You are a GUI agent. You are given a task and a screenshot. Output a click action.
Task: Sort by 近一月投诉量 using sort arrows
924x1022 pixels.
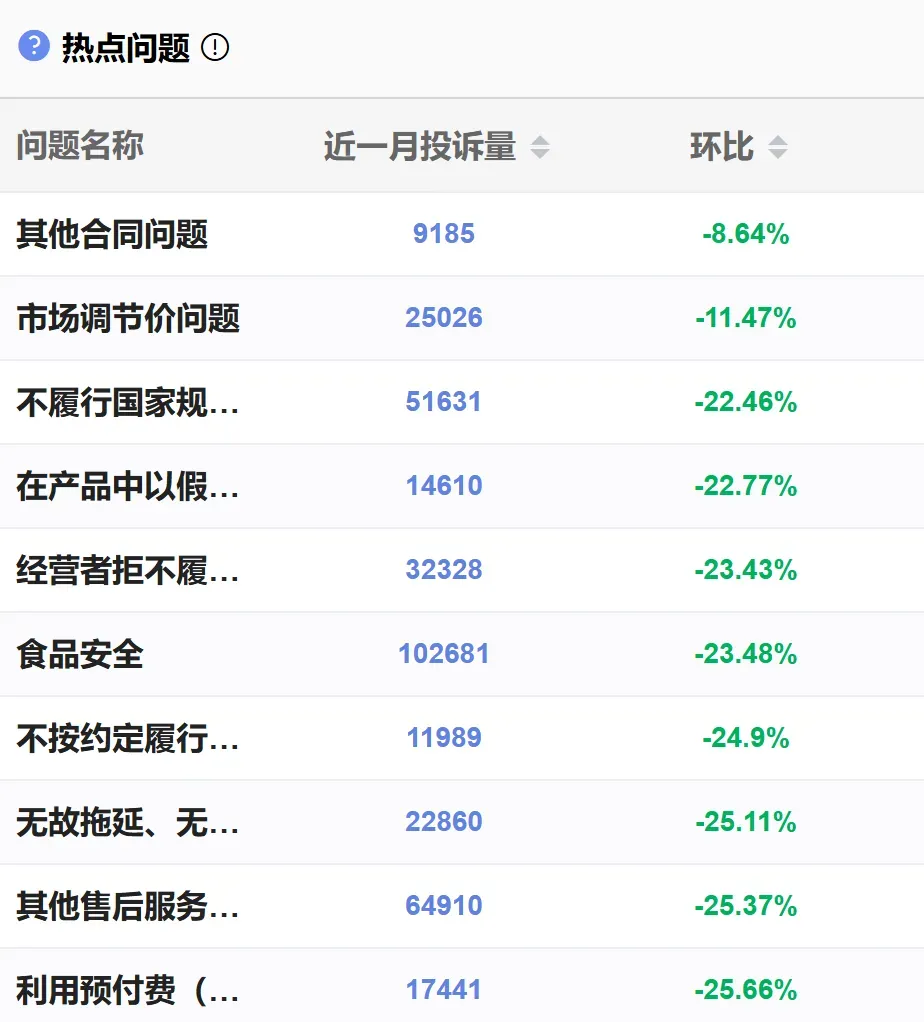pos(540,147)
